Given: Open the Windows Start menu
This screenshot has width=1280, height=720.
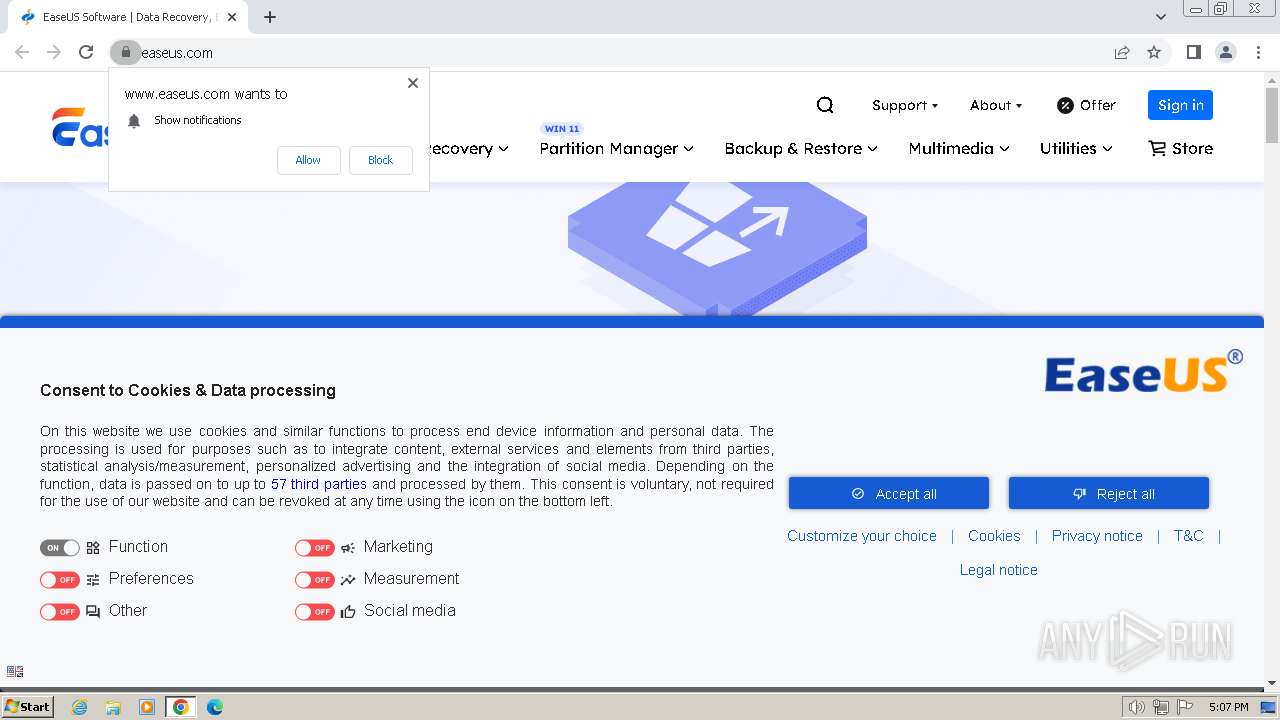Looking at the screenshot, I should click(27, 707).
